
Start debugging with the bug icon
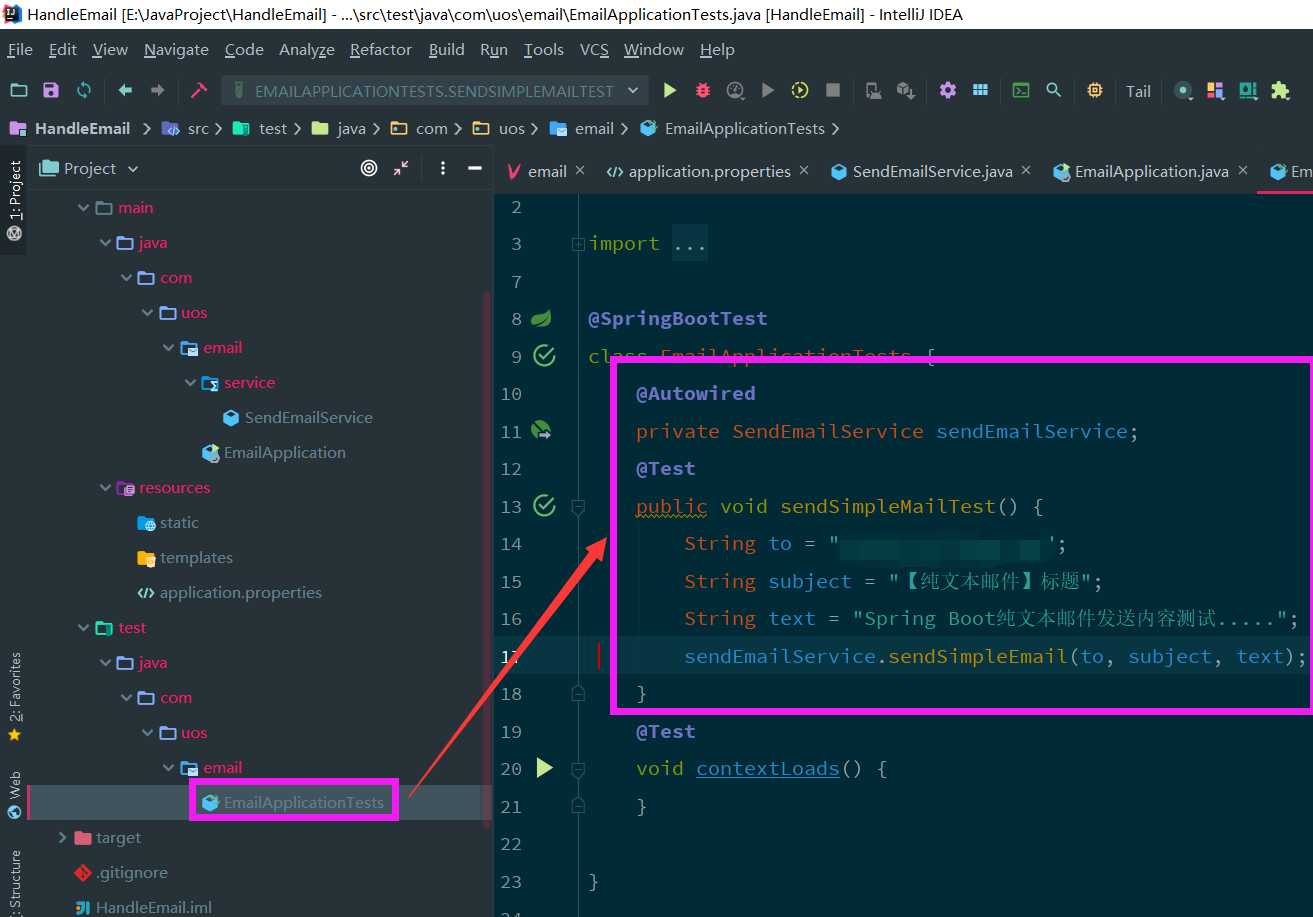(x=703, y=90)
